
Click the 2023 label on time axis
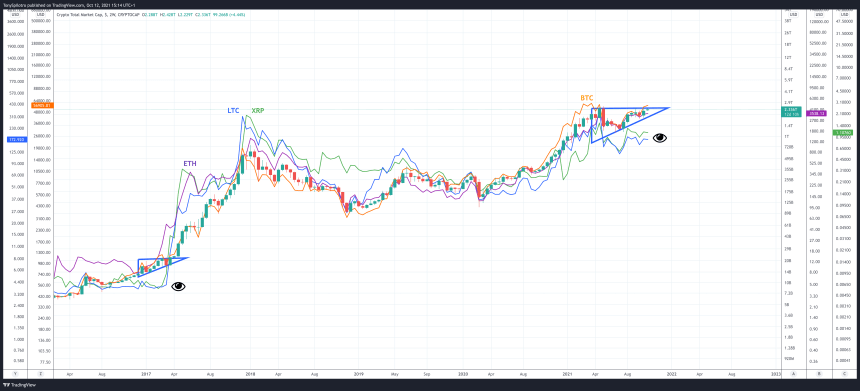(x=776, y=373)
